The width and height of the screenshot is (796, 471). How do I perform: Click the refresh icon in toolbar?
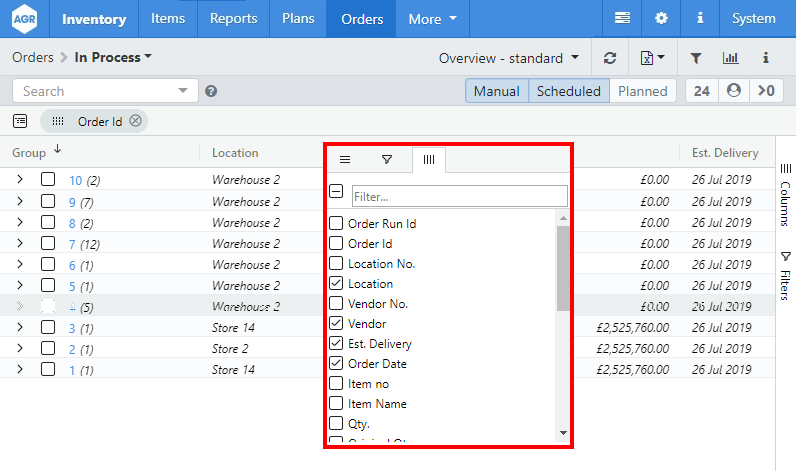click(x=610, y=58)
